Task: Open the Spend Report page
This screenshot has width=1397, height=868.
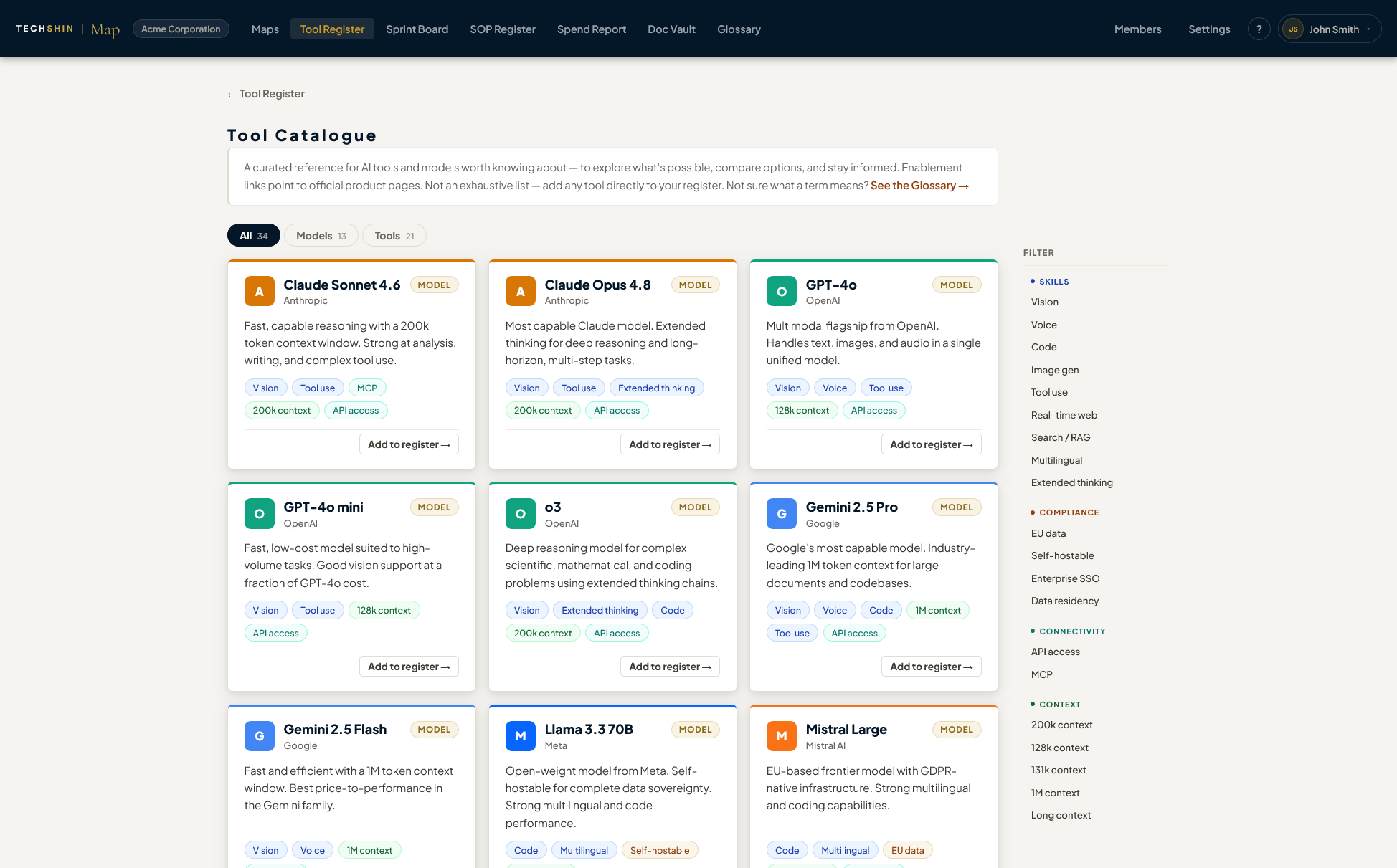Action: click(x=592, y=29)
